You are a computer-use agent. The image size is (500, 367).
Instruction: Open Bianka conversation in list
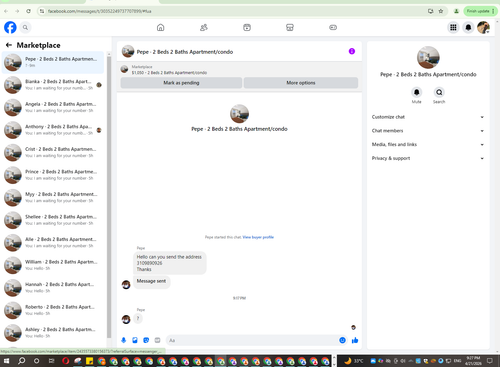point(53,85)
